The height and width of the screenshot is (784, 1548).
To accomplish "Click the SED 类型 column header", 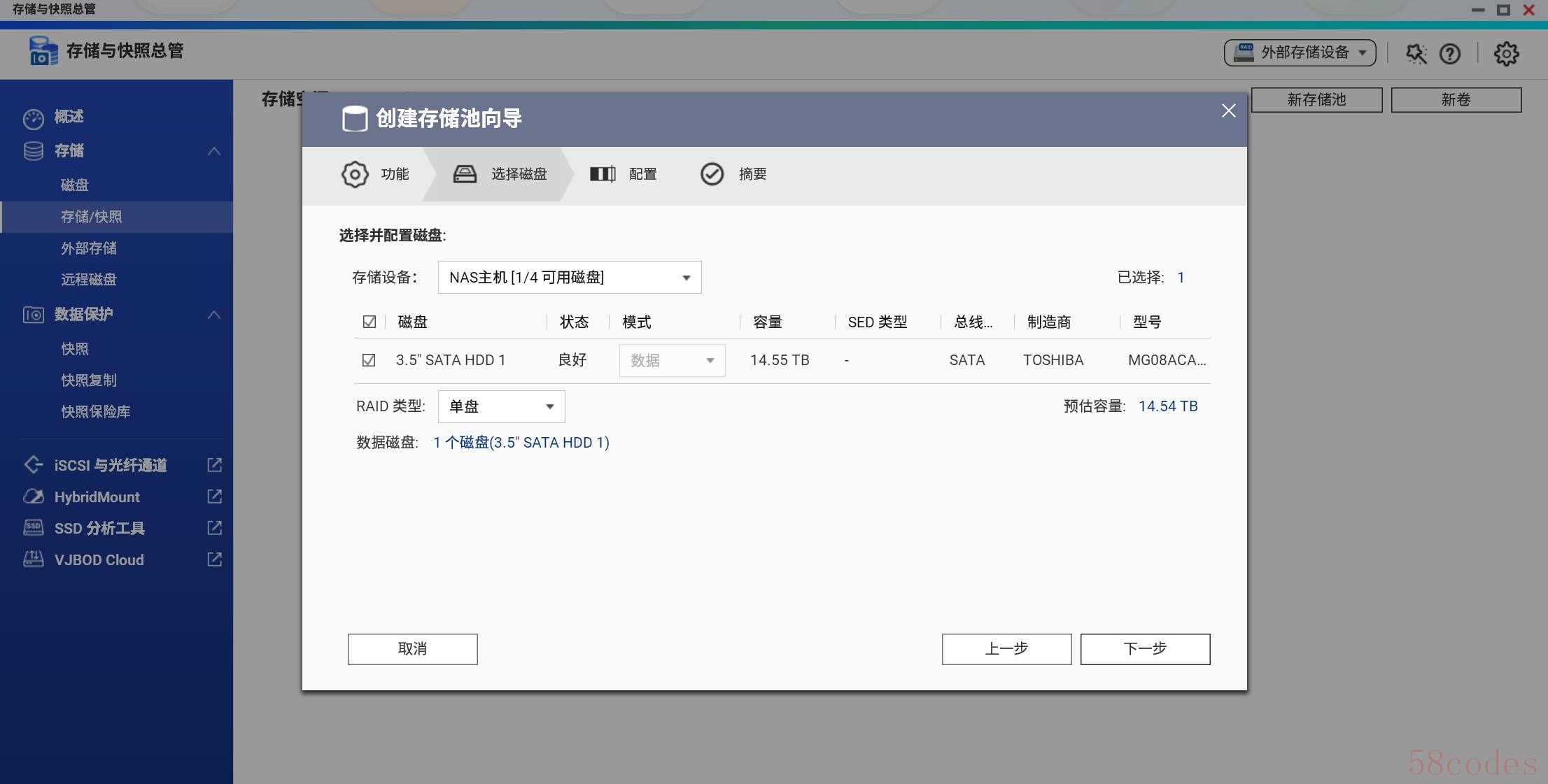I will tap(878, 322).
